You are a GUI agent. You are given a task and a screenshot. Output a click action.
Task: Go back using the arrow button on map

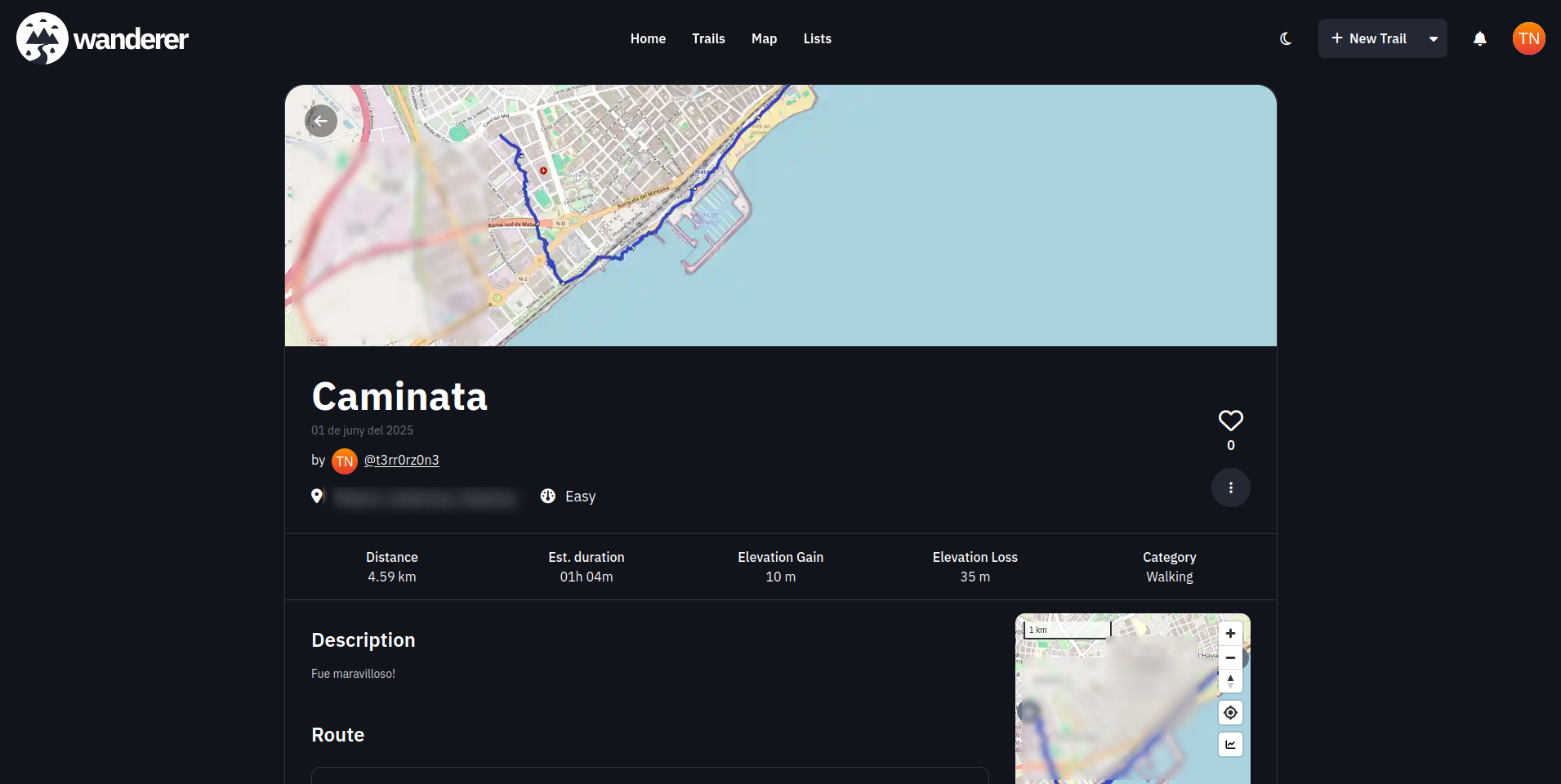point(321,121)
